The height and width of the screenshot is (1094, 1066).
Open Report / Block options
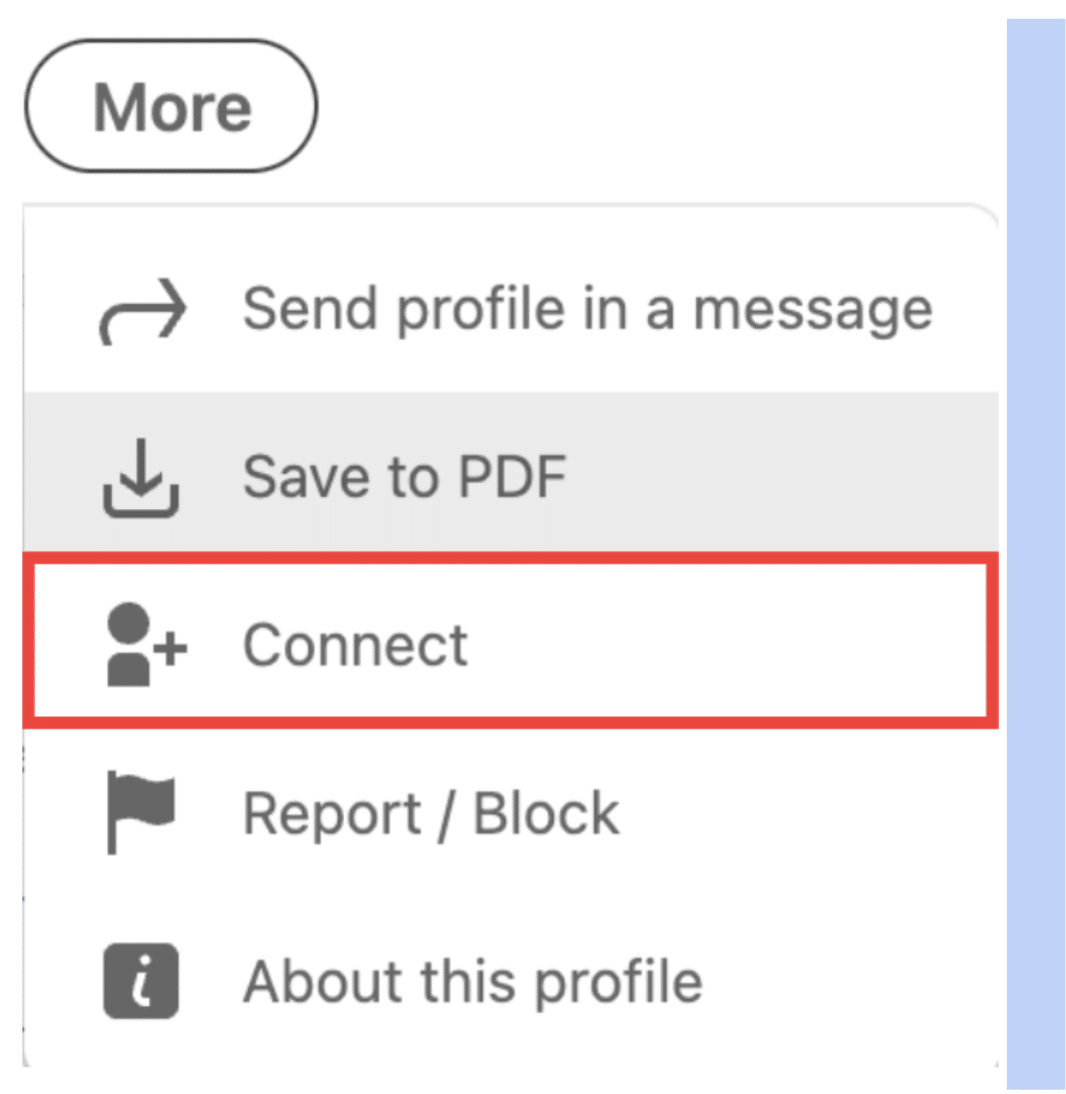[x=430, y=812]
